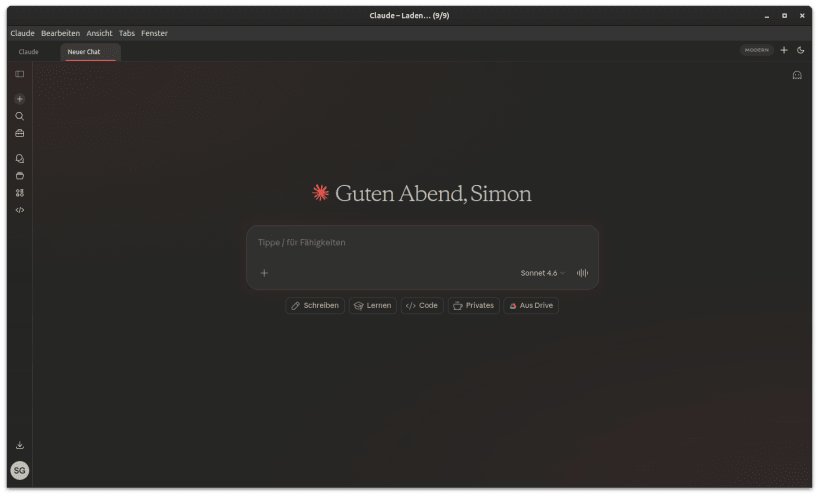The image size is (819, 496).
Task: Switch to the Claude tab
Action: tap(29, 52)
